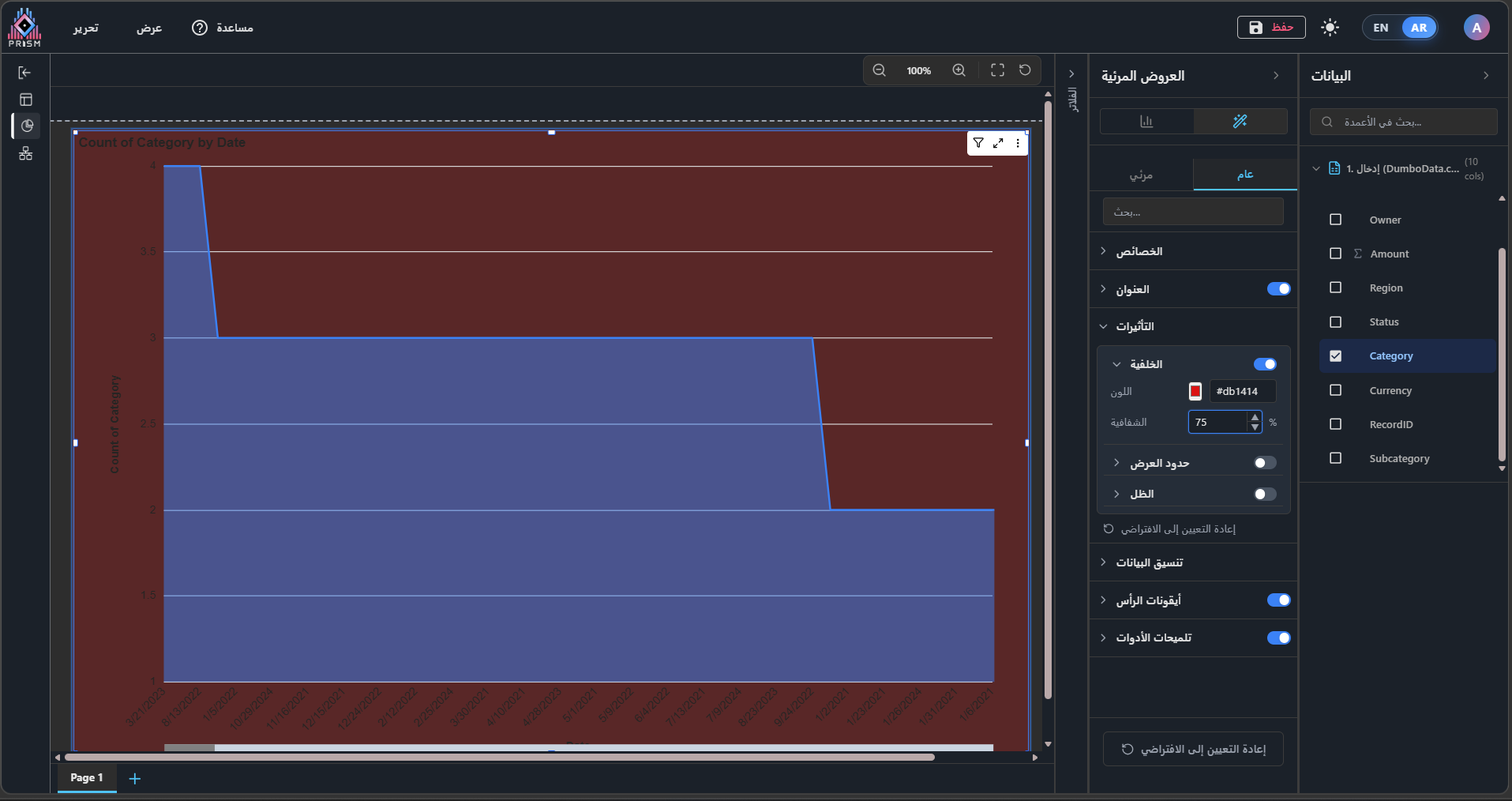The height and width of the screenshot is (801, 1512).
Task: Check the Amount column checkbox
Action: [1335, 254]
